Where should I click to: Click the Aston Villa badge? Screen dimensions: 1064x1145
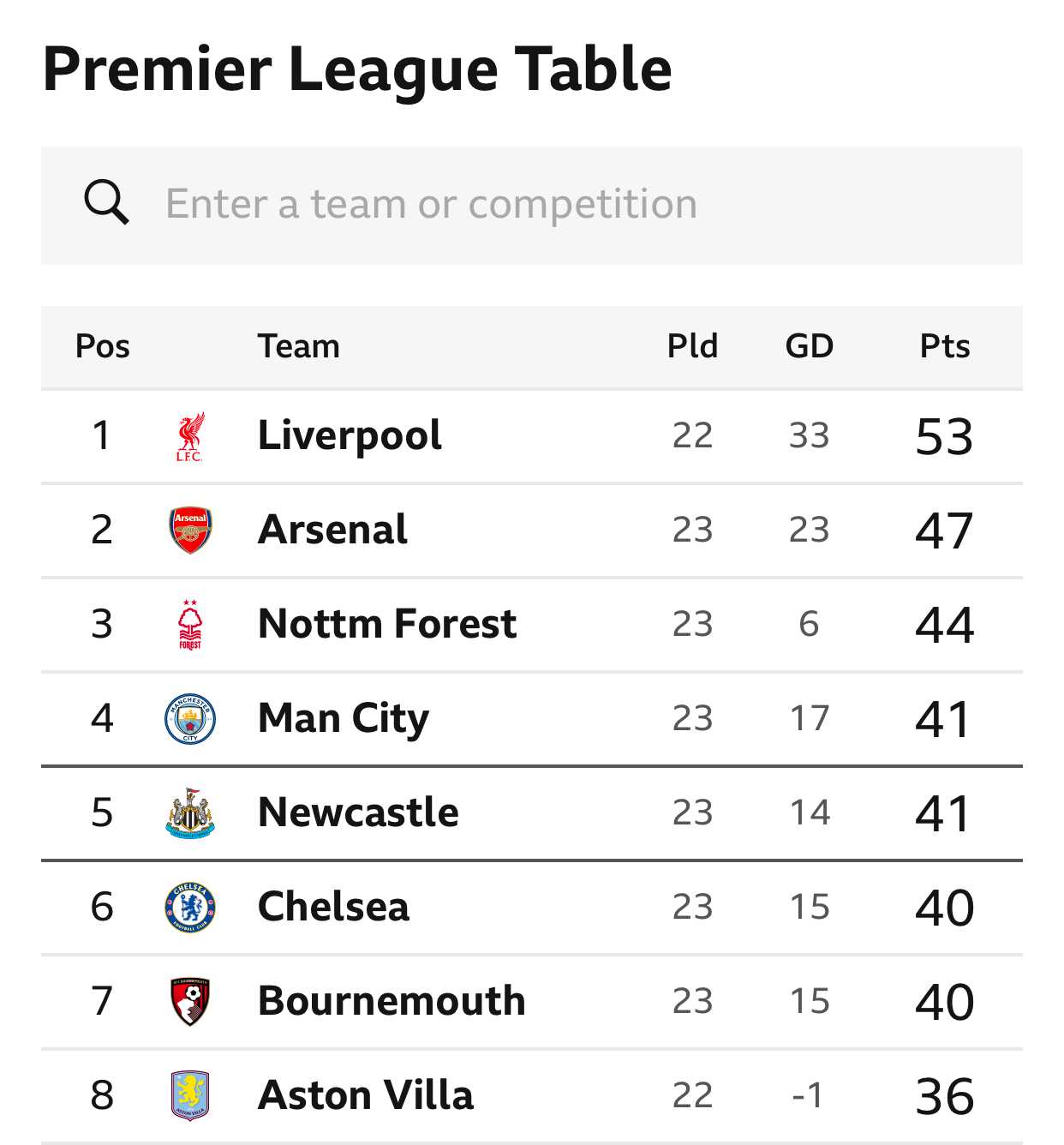click(x=190, y=1095)
